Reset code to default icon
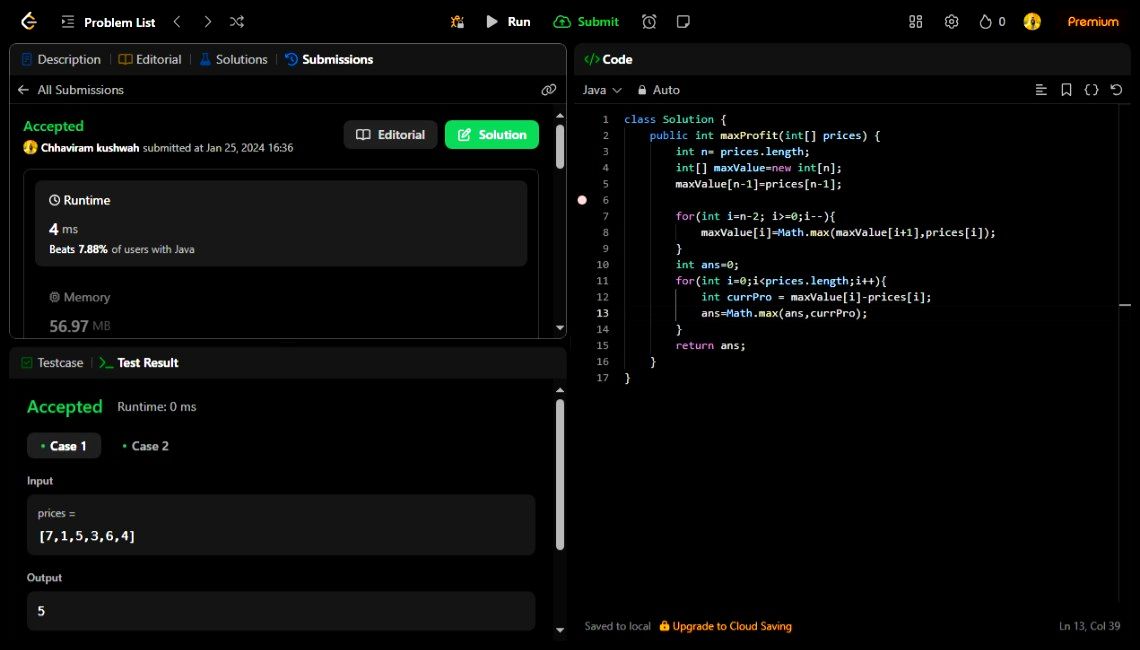The width and height of the screenshot is (1140, 650). tap(1116, 89)
